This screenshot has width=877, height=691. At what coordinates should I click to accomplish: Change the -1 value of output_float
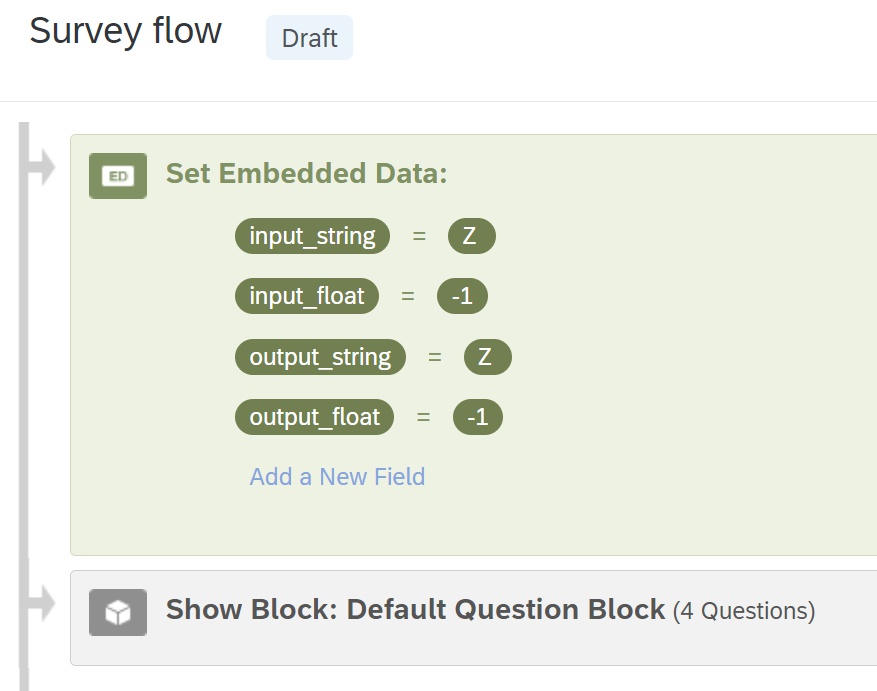[477, 417]
